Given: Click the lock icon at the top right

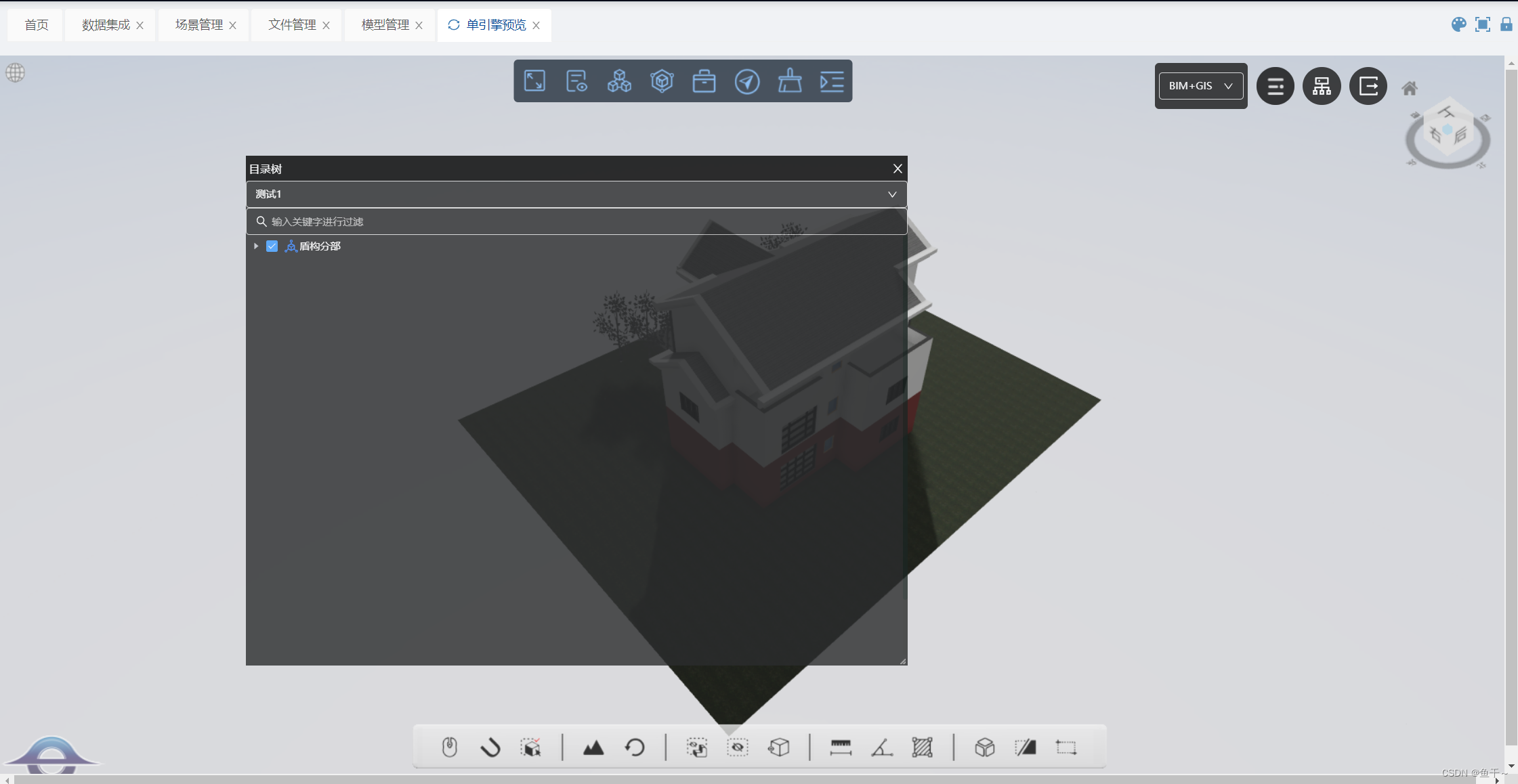Looking at the screenshot, I should [1506, 25].
